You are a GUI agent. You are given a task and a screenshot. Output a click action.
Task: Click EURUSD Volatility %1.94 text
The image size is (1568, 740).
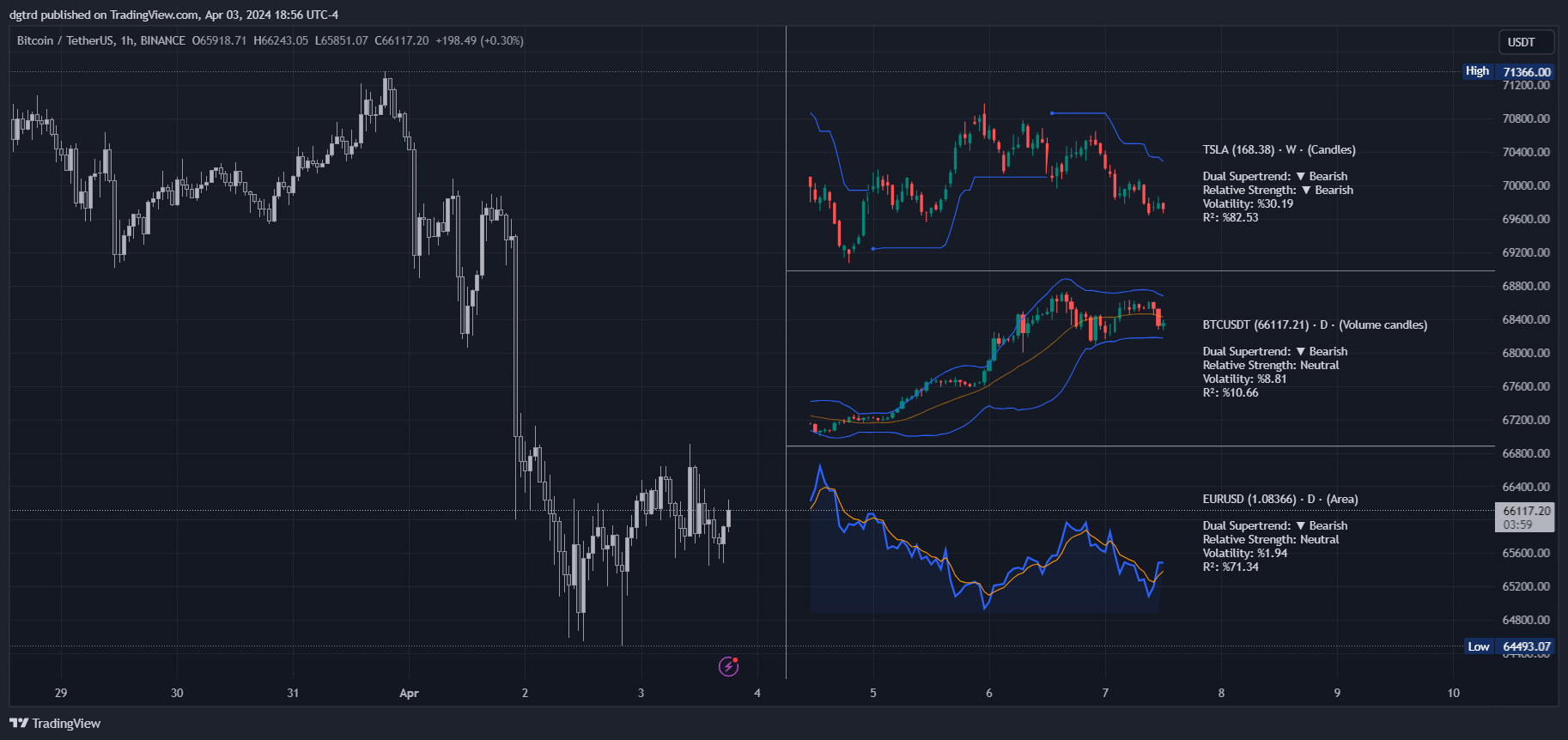(1244, 553)
